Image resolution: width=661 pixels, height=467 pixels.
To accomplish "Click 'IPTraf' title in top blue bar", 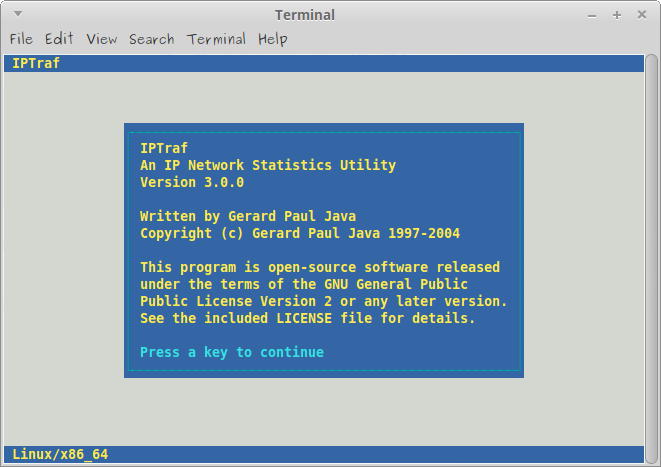I will [x=36, y=63].
